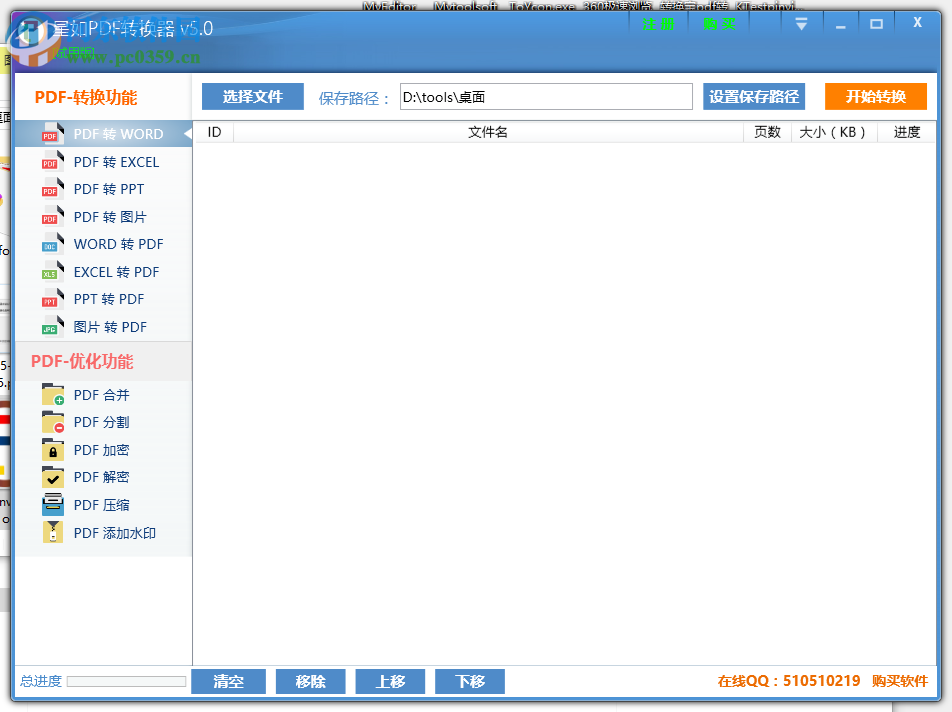Click 购买 in the title bar
The width and height of the screenshot is (952, 712).
[x=719, y=24]
